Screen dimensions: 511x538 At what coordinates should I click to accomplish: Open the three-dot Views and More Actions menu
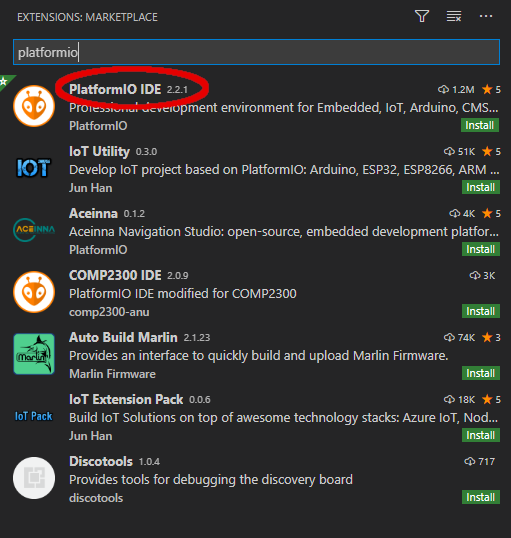[x=486, y=16]
